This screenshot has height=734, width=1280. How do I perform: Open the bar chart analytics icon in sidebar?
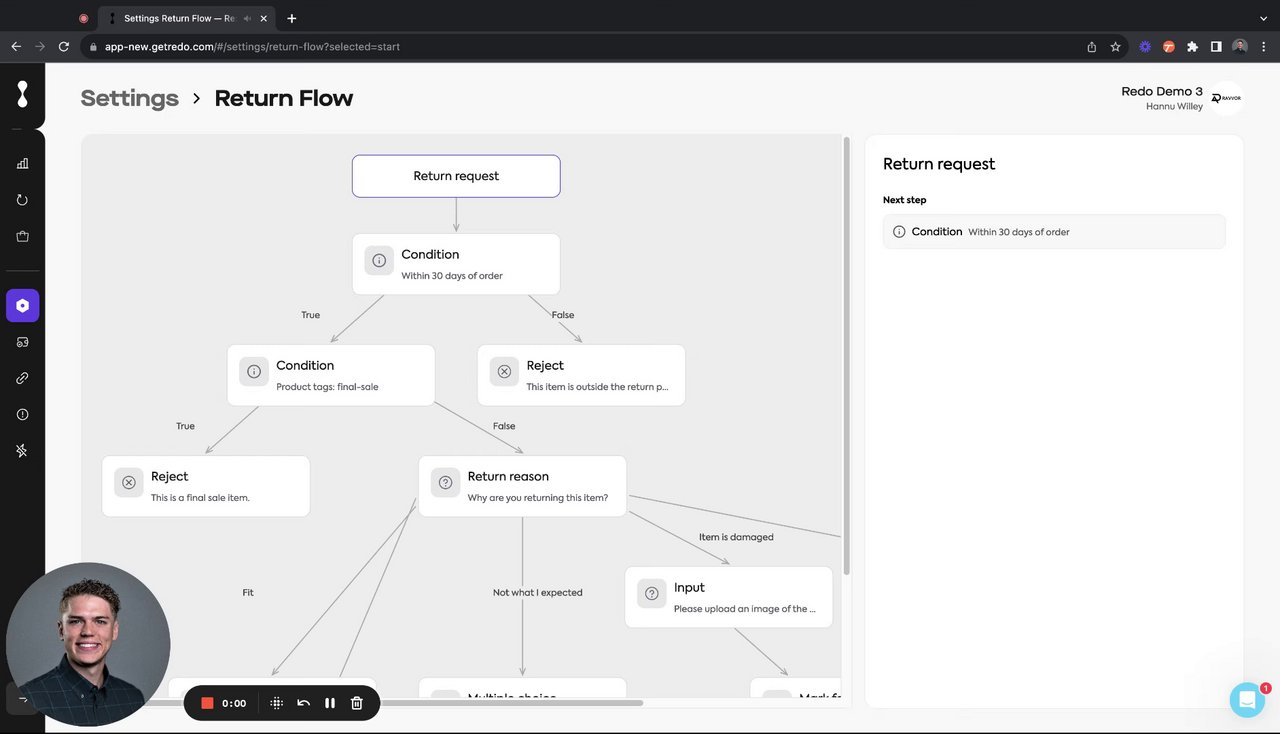[x=22, y=164]
